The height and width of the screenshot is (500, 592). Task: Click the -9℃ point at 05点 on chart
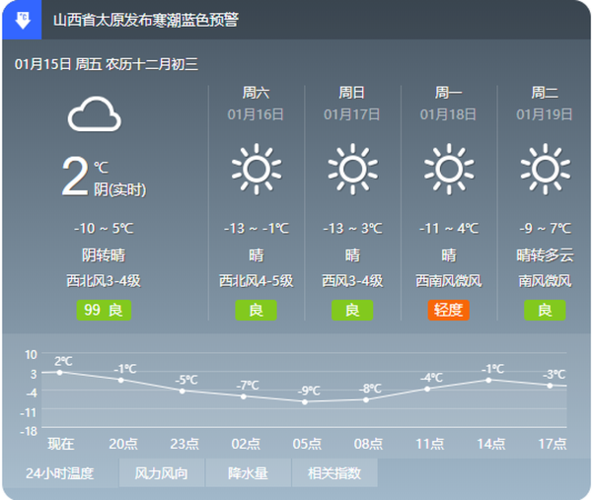(305, 402)
